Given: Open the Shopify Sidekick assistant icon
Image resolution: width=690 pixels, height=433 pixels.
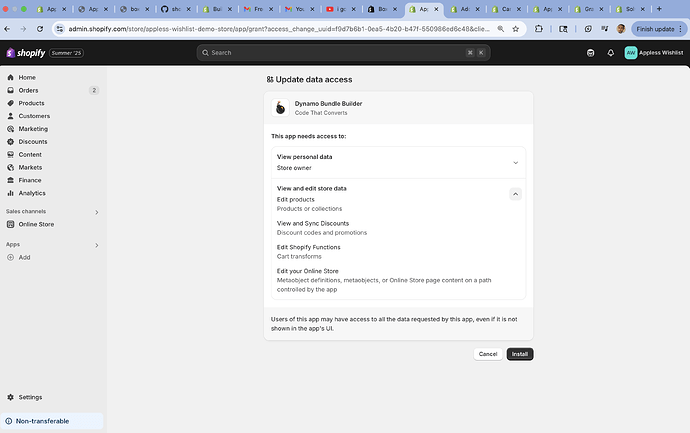Looking at the screenshot, I should (591, 53).
